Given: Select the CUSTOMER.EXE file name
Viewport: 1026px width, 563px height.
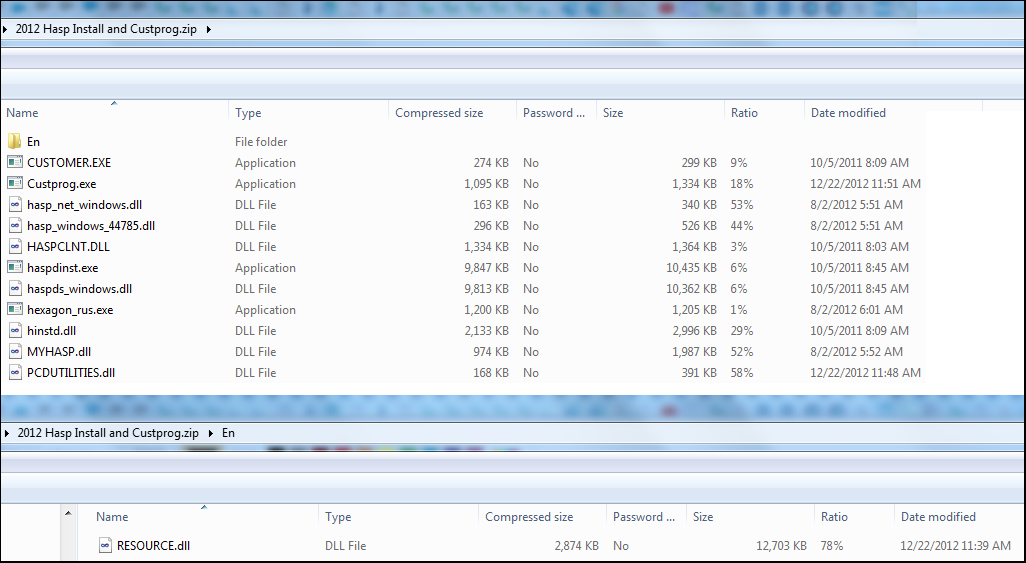Looking at the screenshot, I should pyautogui.click(x=69, y=162).
